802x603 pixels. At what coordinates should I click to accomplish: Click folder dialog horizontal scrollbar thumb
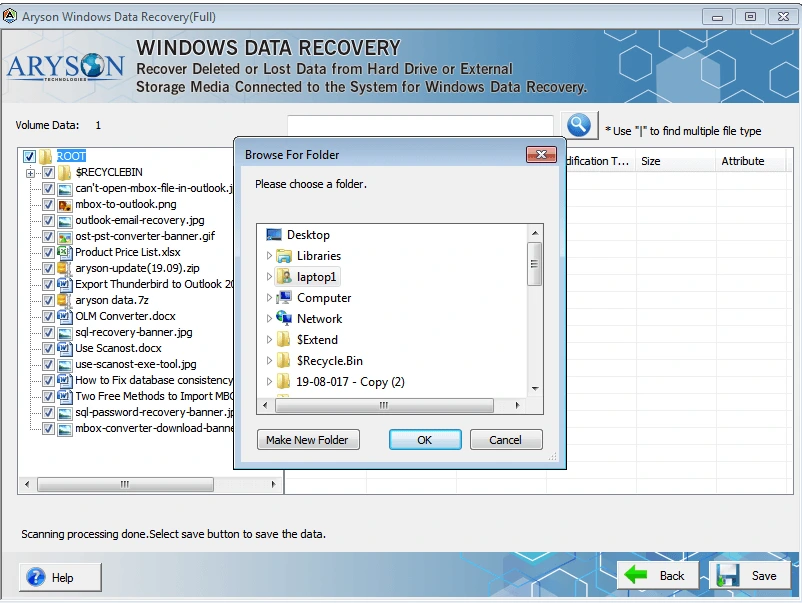pyautogui.click(x=384, y=405)
